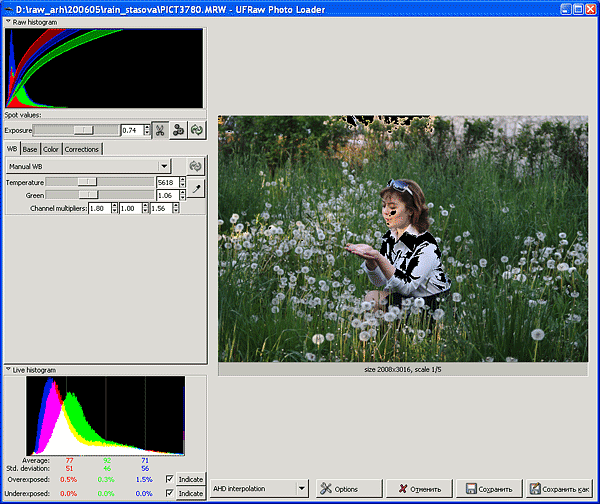
Task: Click the auto-exposure gears icon
Action: coord(178,130)
